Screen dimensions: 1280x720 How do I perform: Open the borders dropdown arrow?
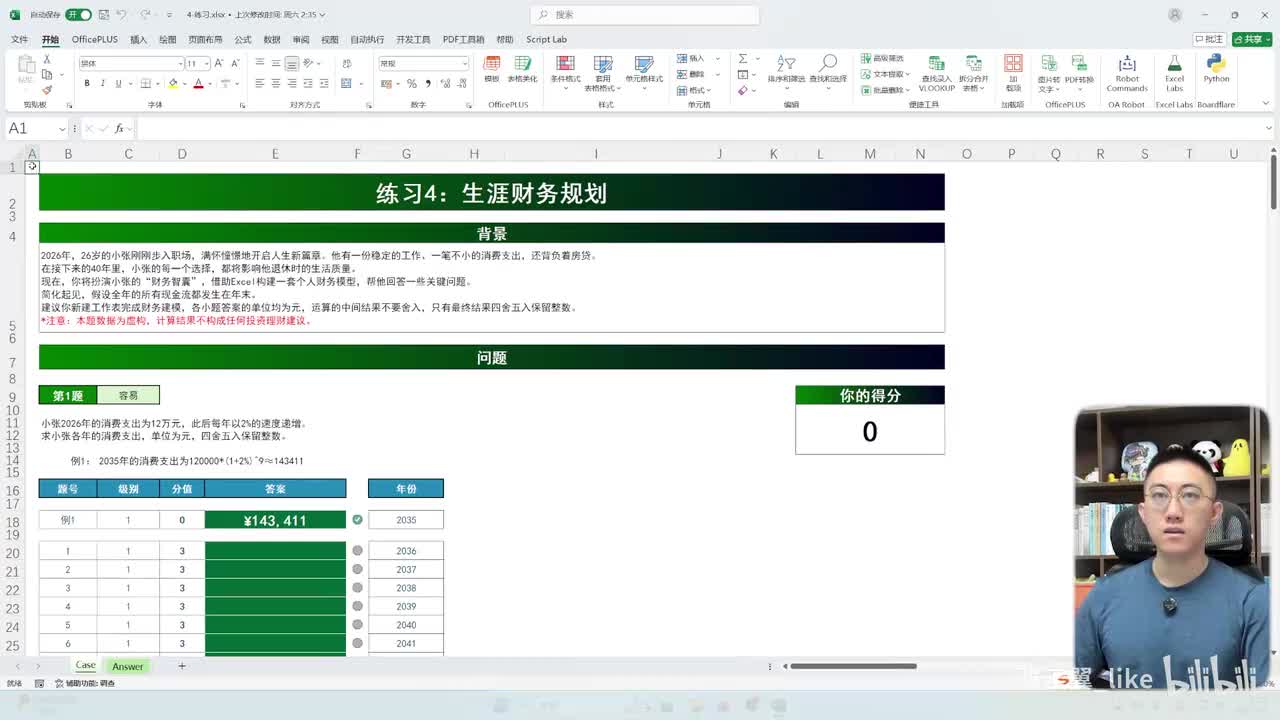157,84
